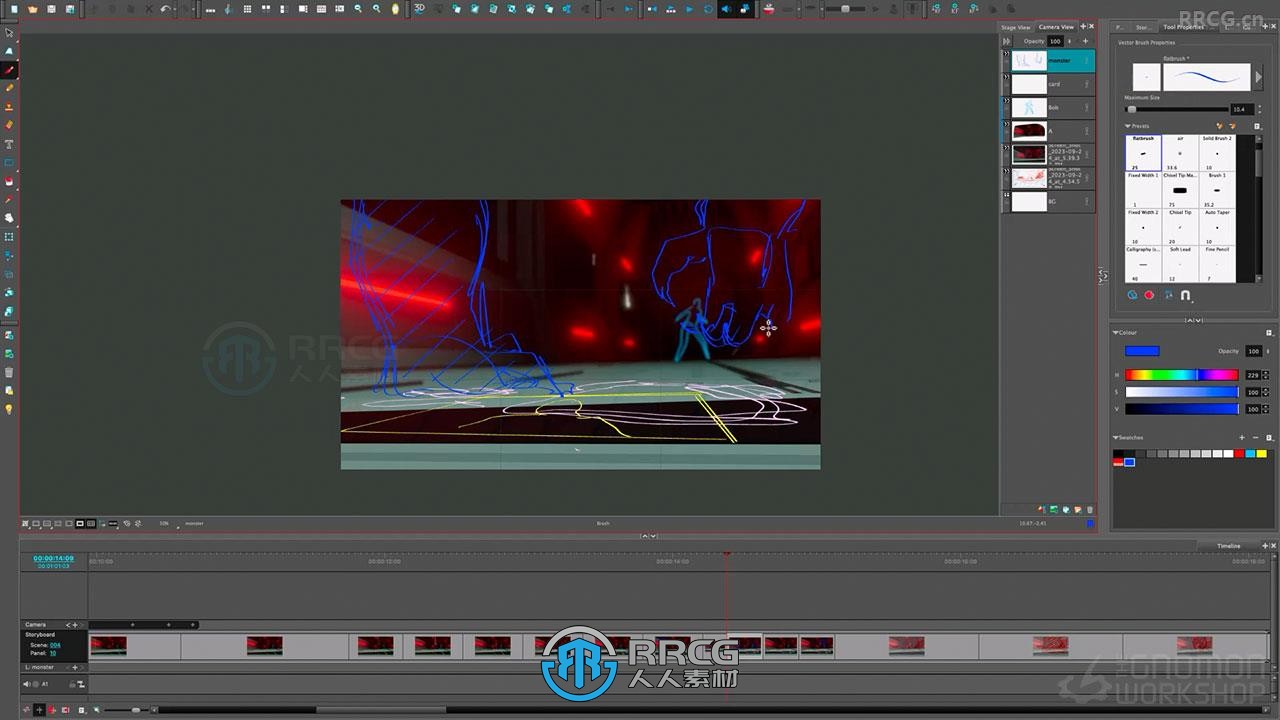
Task: Click the new brush preset icon
Action: click(1220, 126)
